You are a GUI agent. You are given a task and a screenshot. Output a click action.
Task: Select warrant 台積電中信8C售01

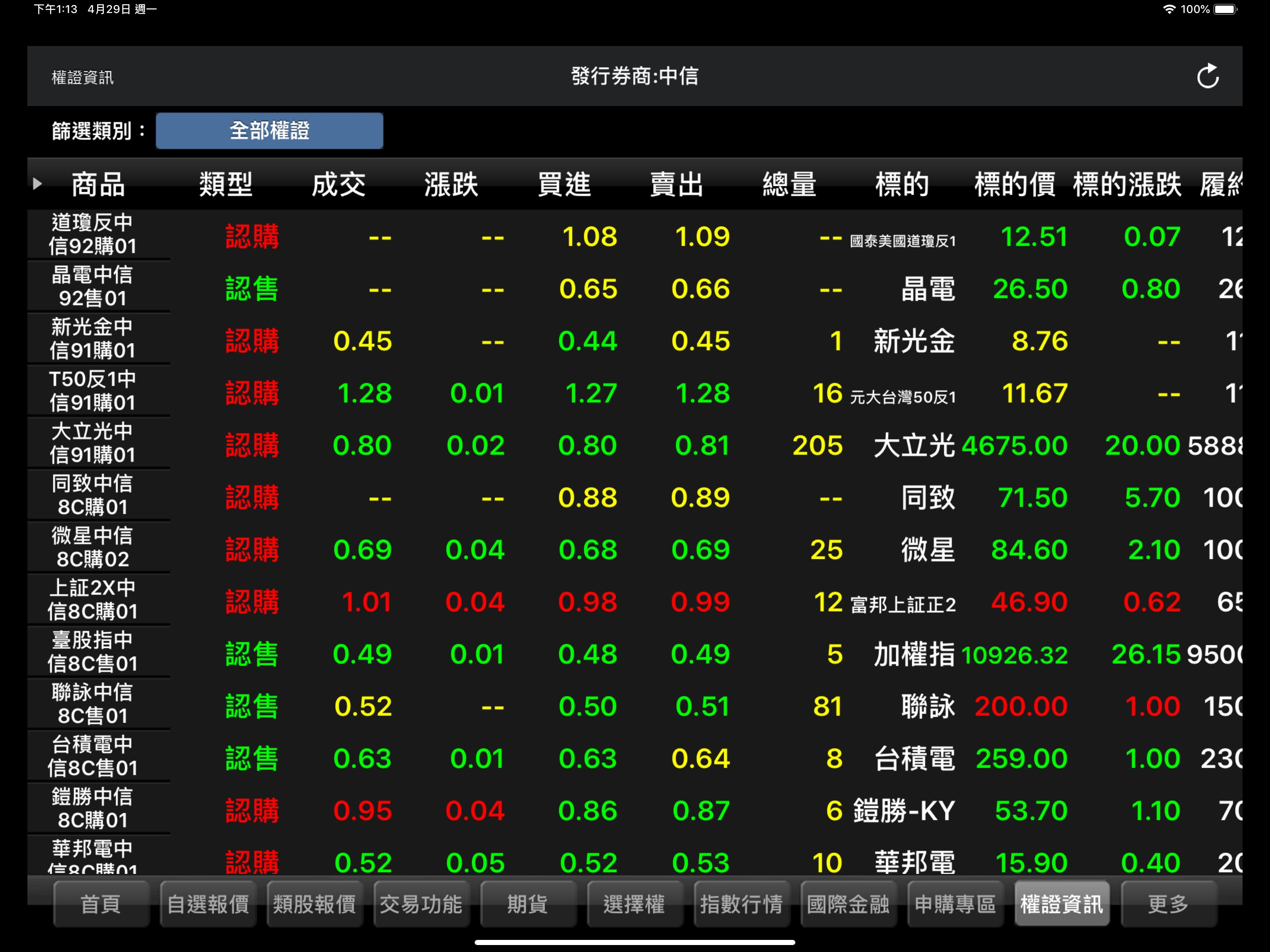point(93,757)
